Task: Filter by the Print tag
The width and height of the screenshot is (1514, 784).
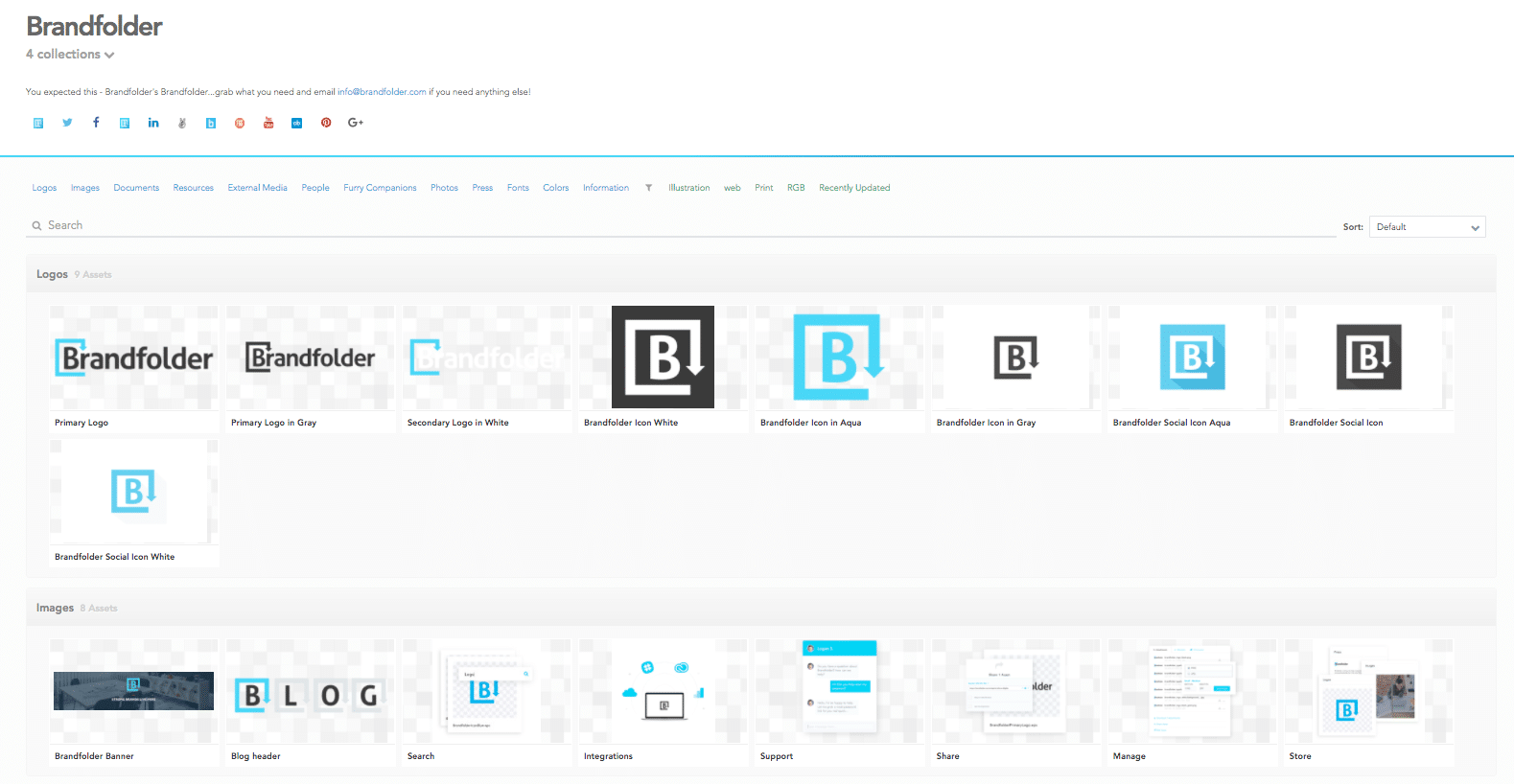Action: (764, 188)
